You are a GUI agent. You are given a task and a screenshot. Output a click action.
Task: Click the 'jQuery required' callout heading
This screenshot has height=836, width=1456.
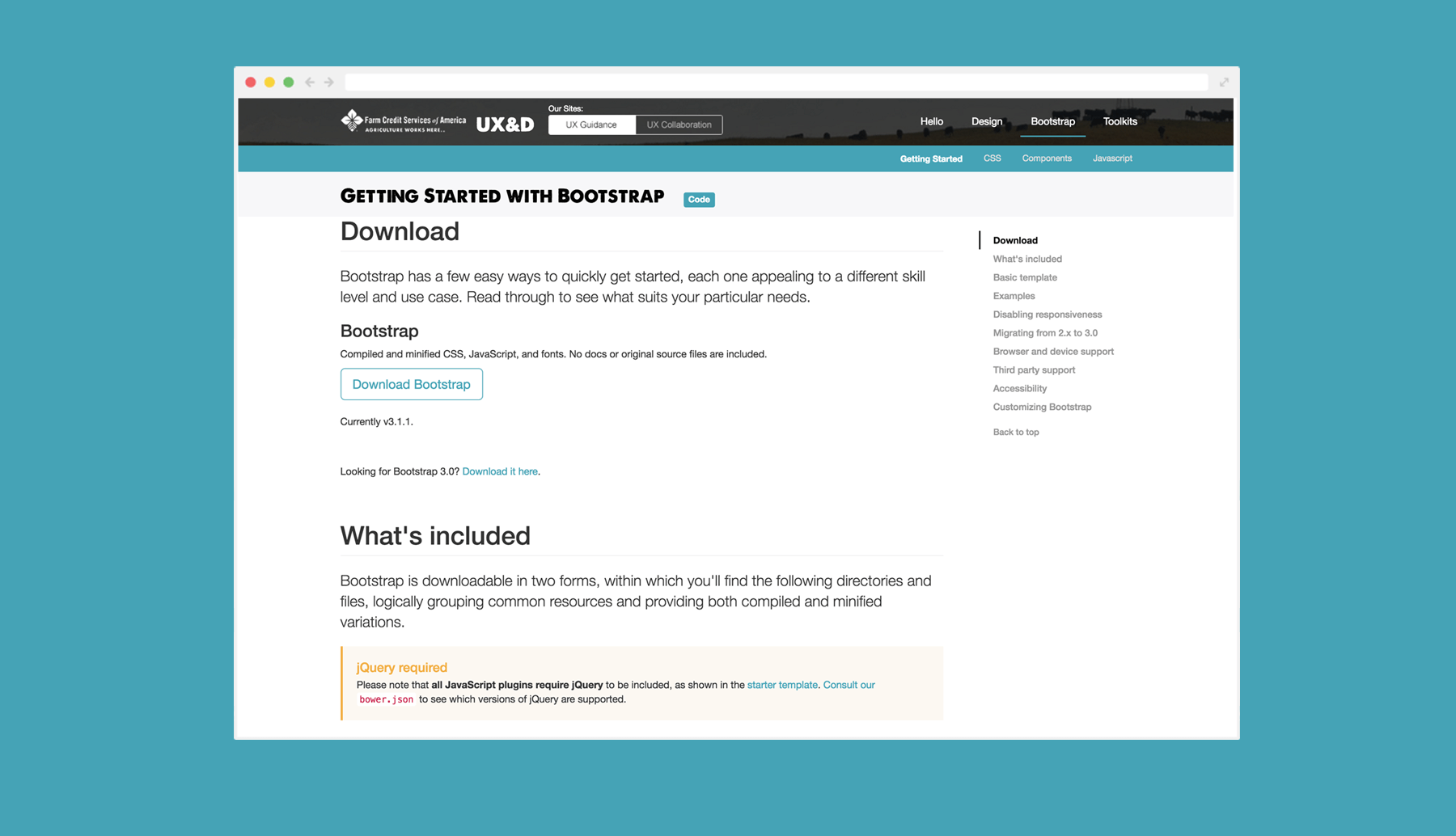402,668
